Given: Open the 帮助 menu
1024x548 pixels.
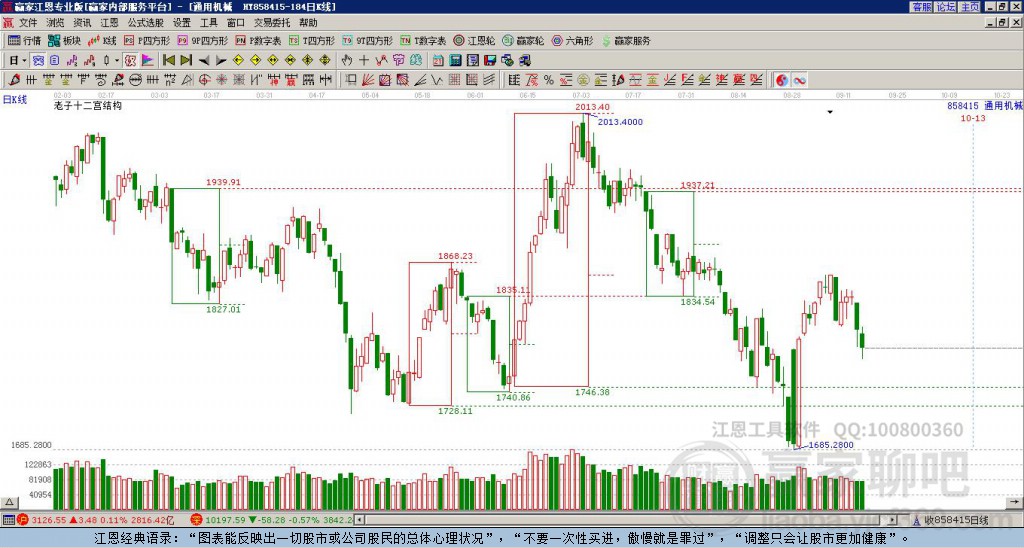Looking at the screenshot, I should (x=308, y=23).
